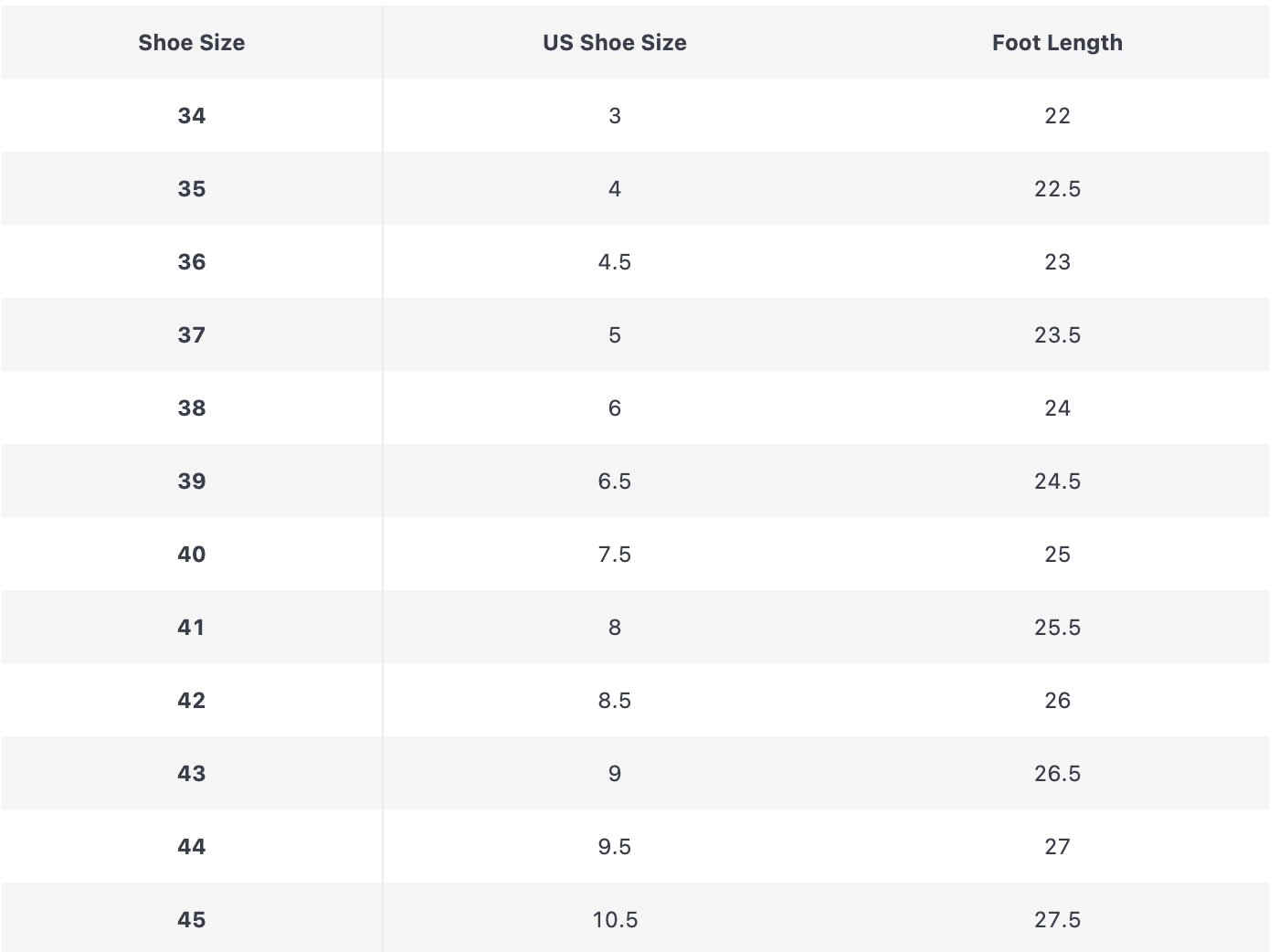The width and height of the screenshot is (1279, 952).
Task: Click US shoe size 7.5 cell
Action: 614,555
